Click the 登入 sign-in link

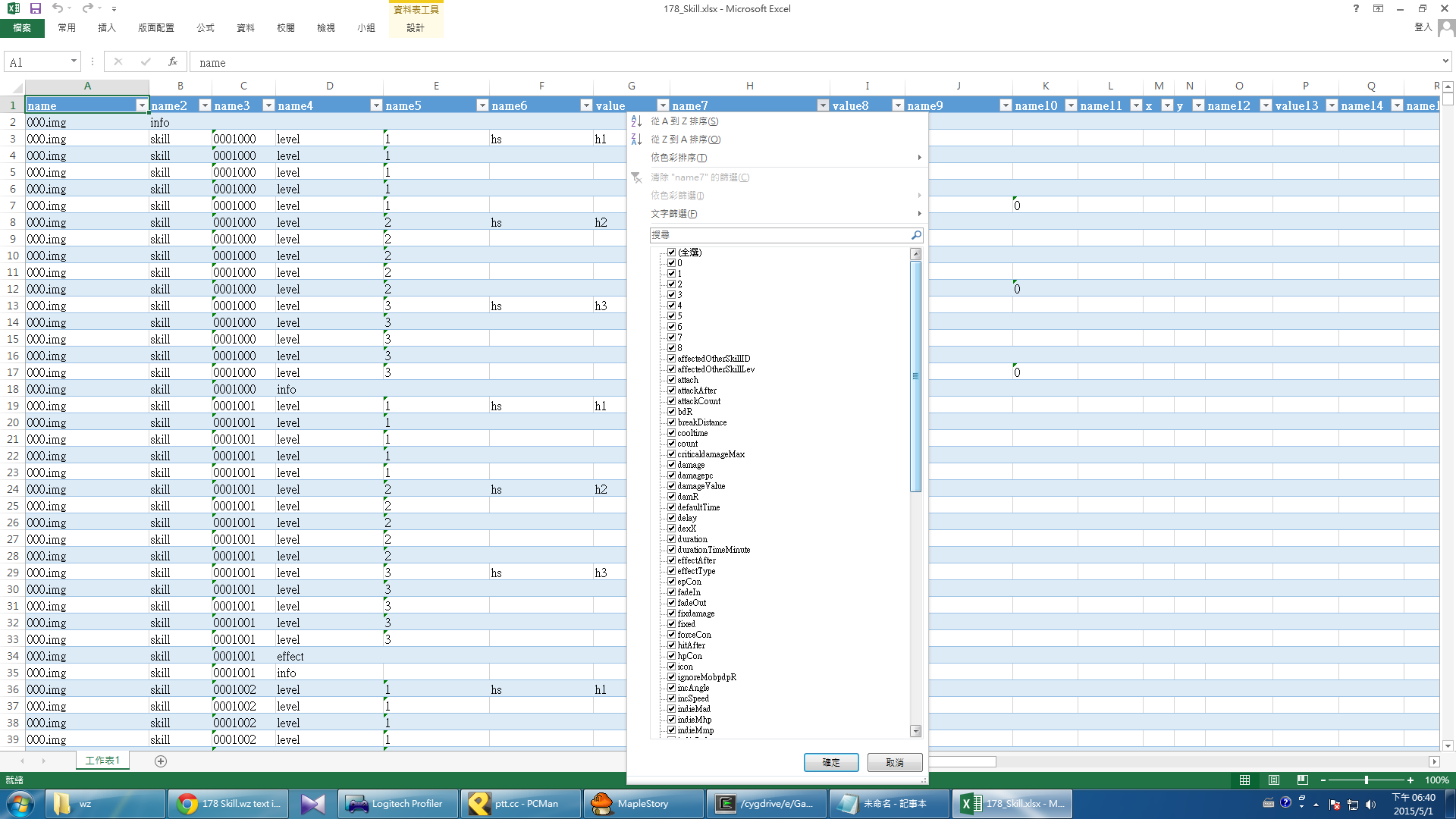click(1423, 27)
